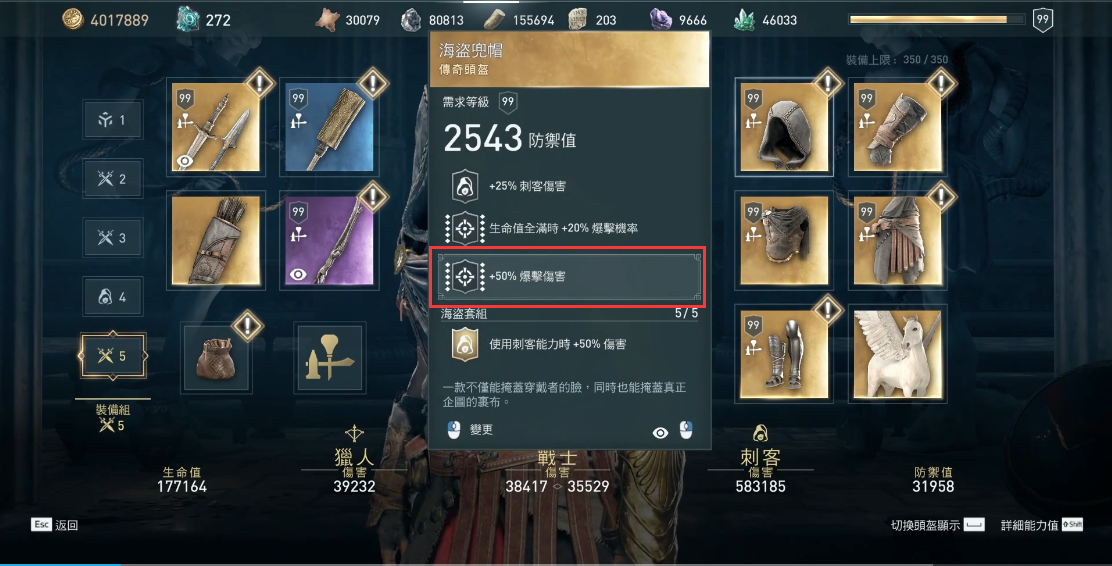Select the hooded helmet equipment slot

point(784,128)
